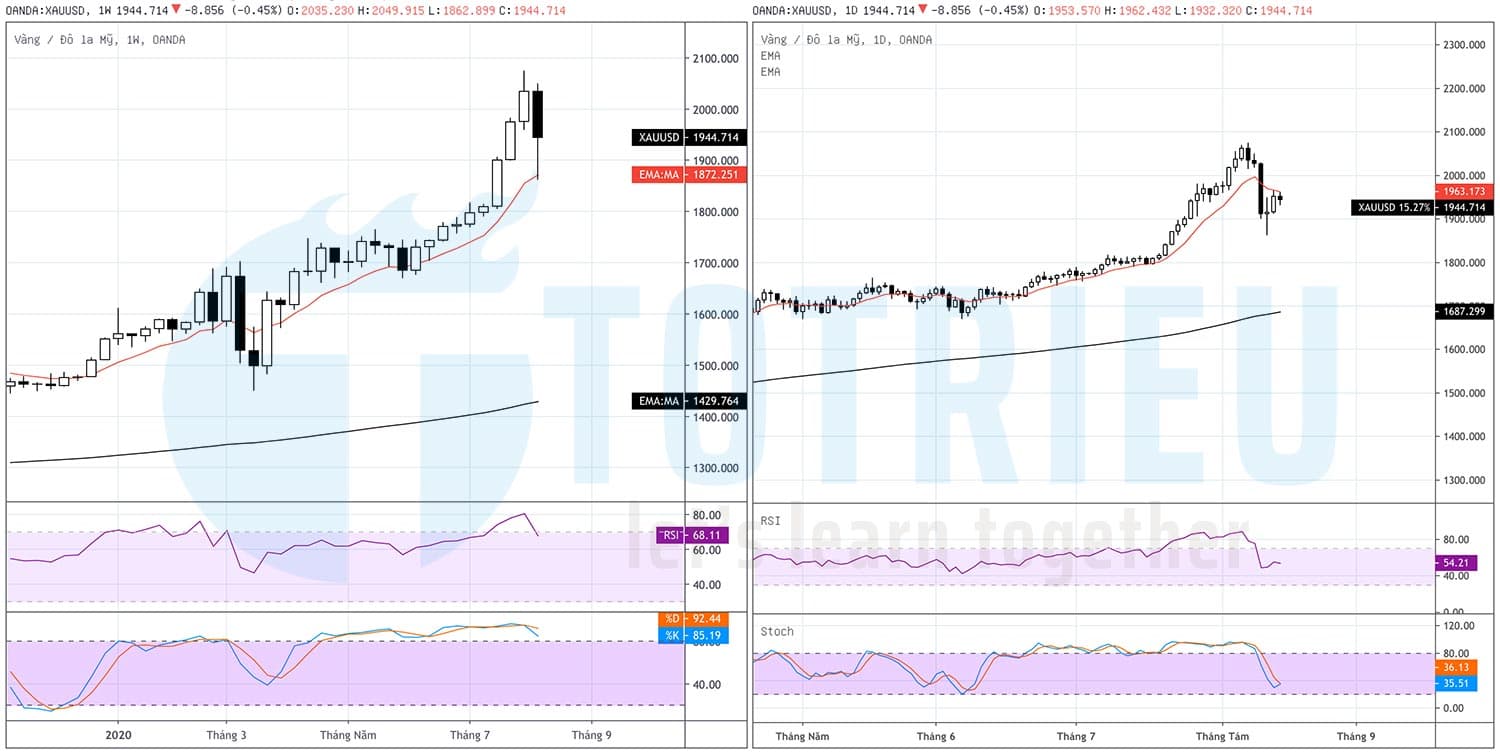Screen dimensions: 1500x756
Task: Click the 2020 label on the time axis
Action: 117,734
